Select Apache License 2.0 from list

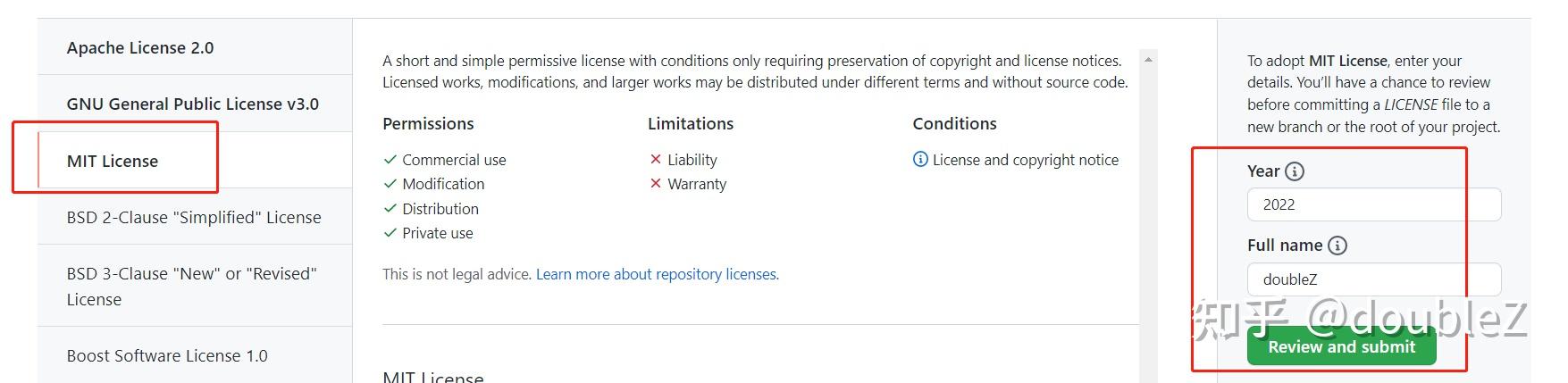pyautogui.click(x=195, y=47)
